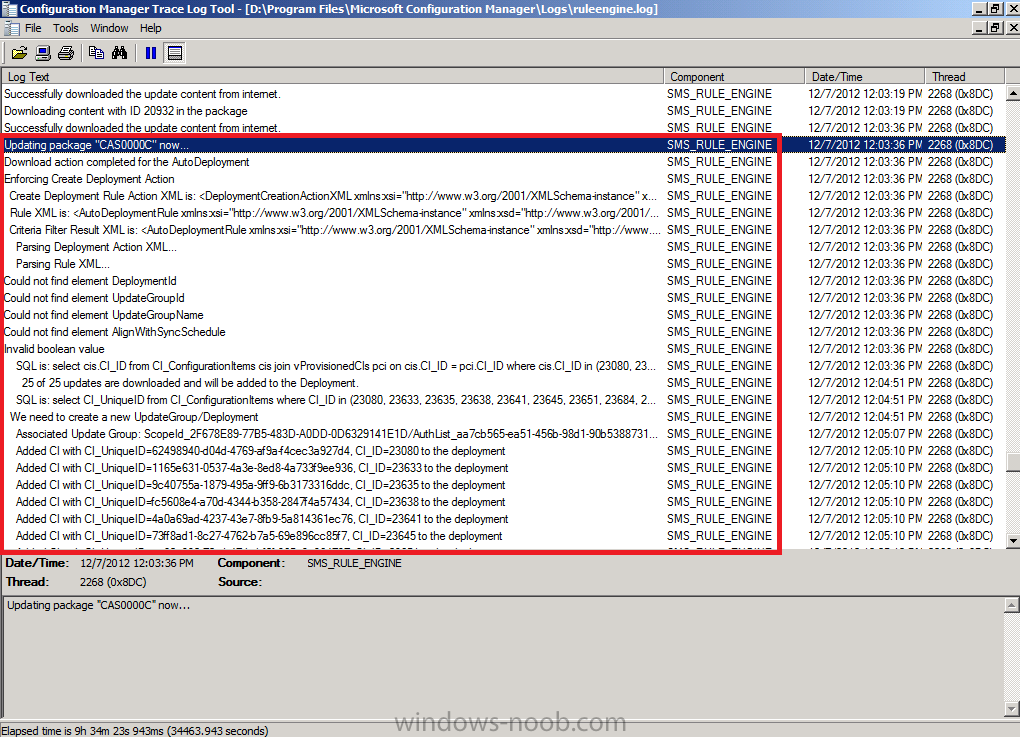Select row 'We need to create a new UpdateGroup/Deployment'
The height and width of the screenshot is (737, 1020).
[x=503, y=417]
